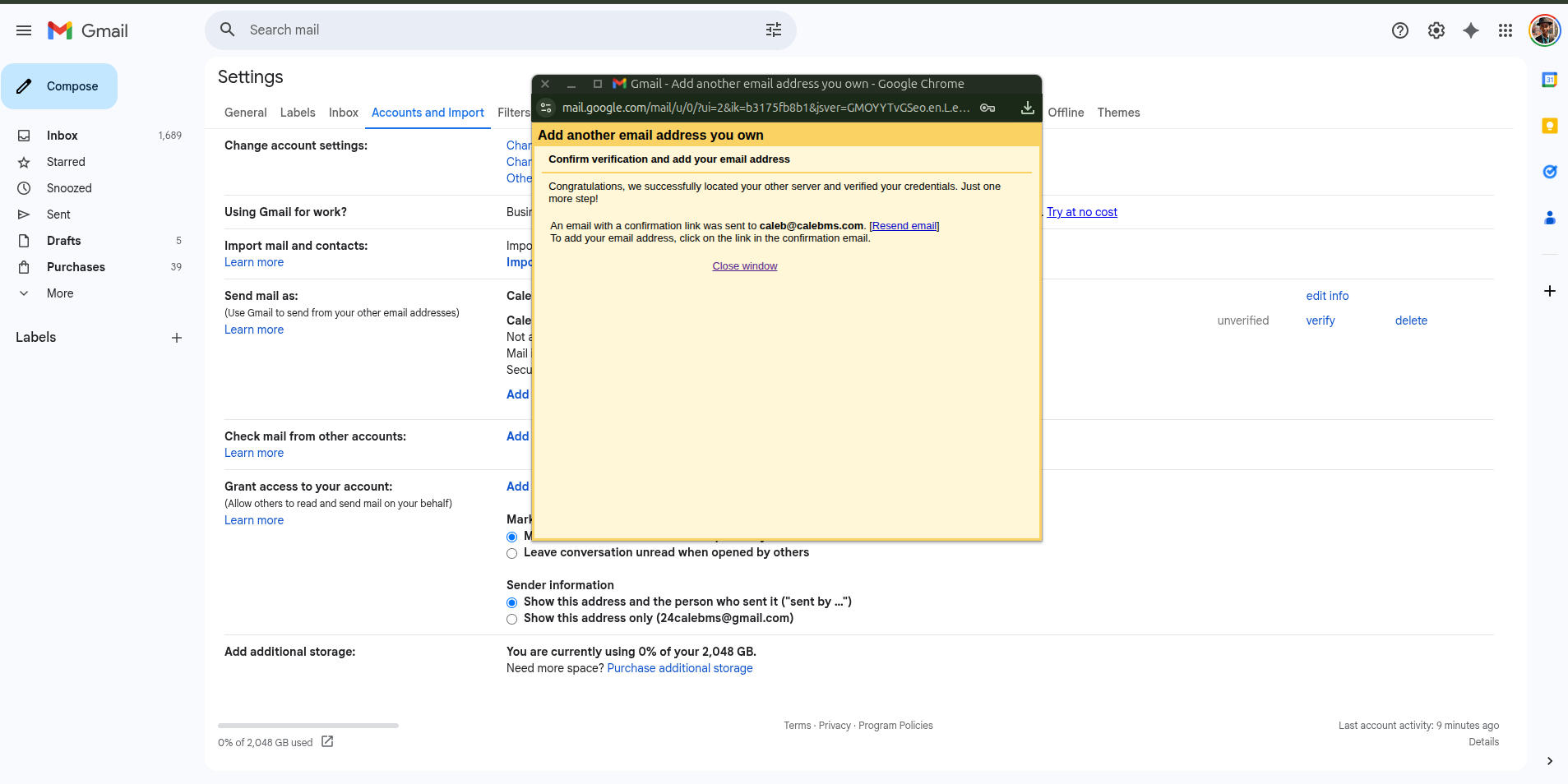Open Google Keep side panel icon

coord(1550,126)
